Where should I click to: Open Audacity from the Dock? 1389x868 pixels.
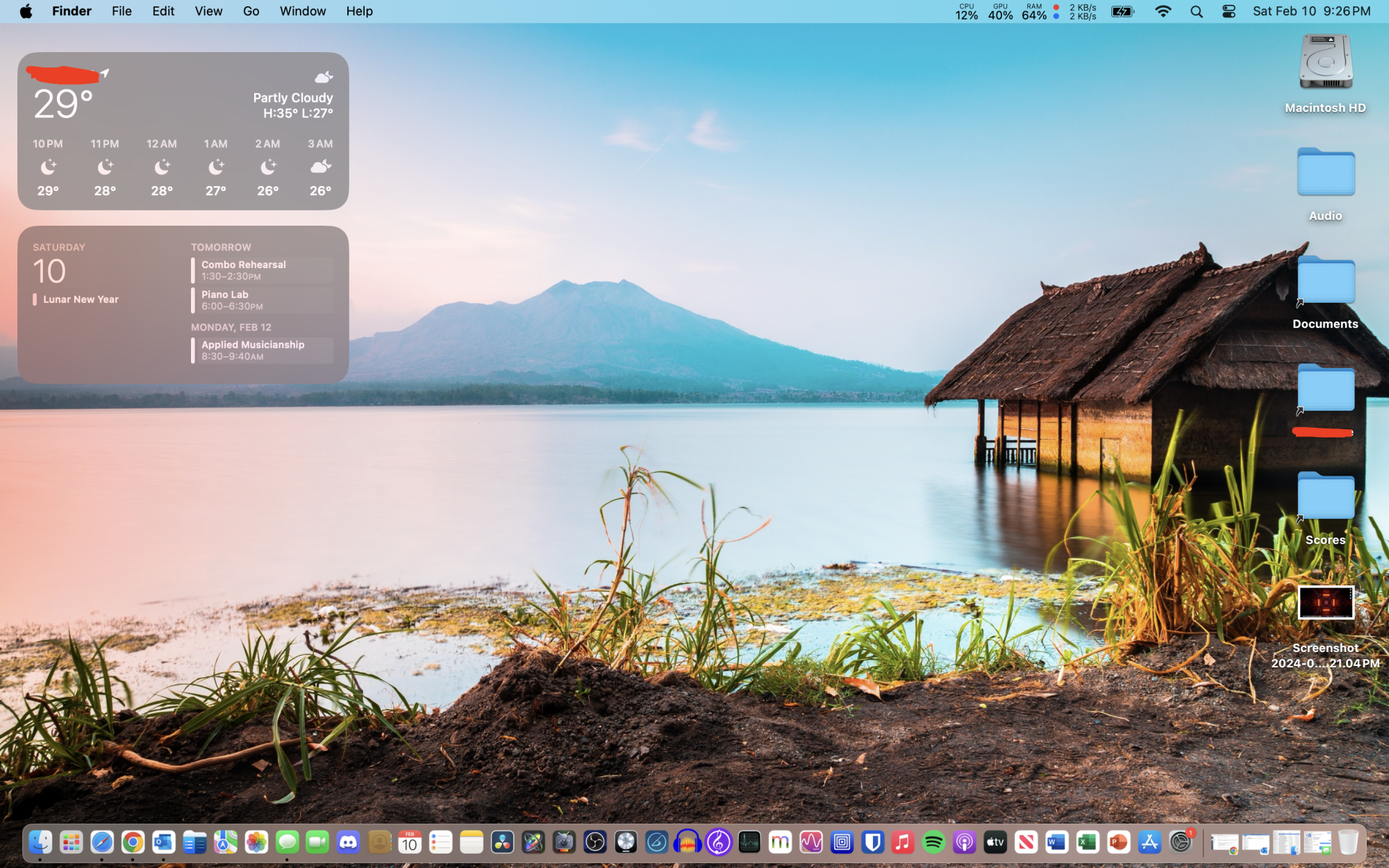click(688, 842)
